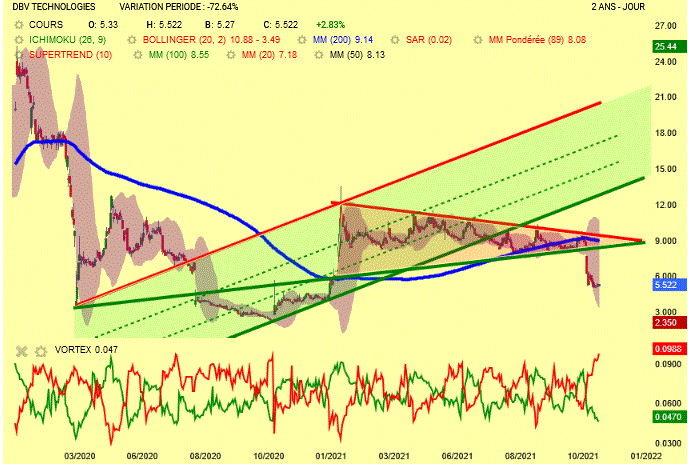Viewport: 688px width, 465px height.
Task: Click the 10/2021 date axis label
Action: pyautogui.click(x=583, y=456)
